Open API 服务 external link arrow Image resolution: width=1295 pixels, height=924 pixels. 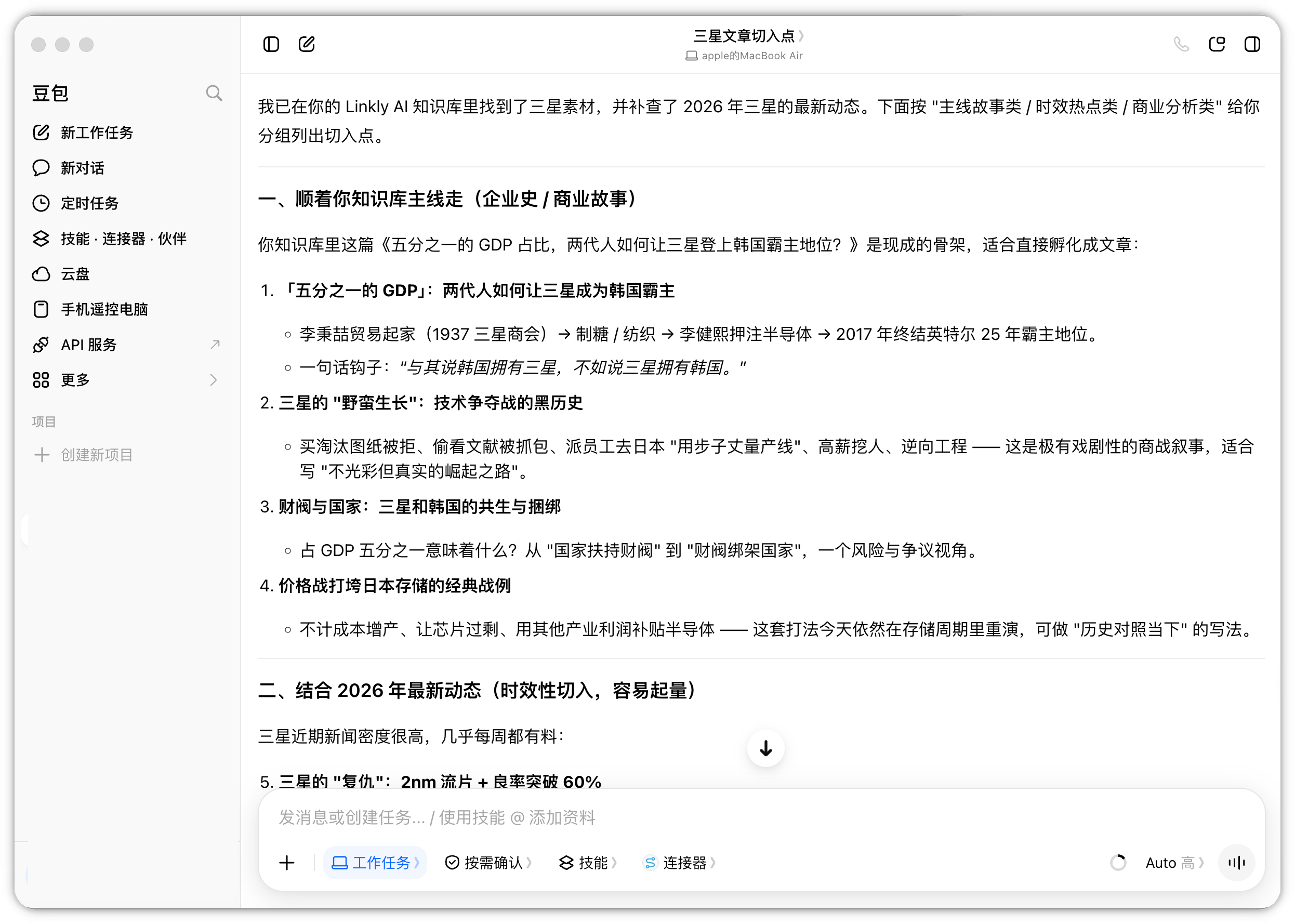coord(215,344)
